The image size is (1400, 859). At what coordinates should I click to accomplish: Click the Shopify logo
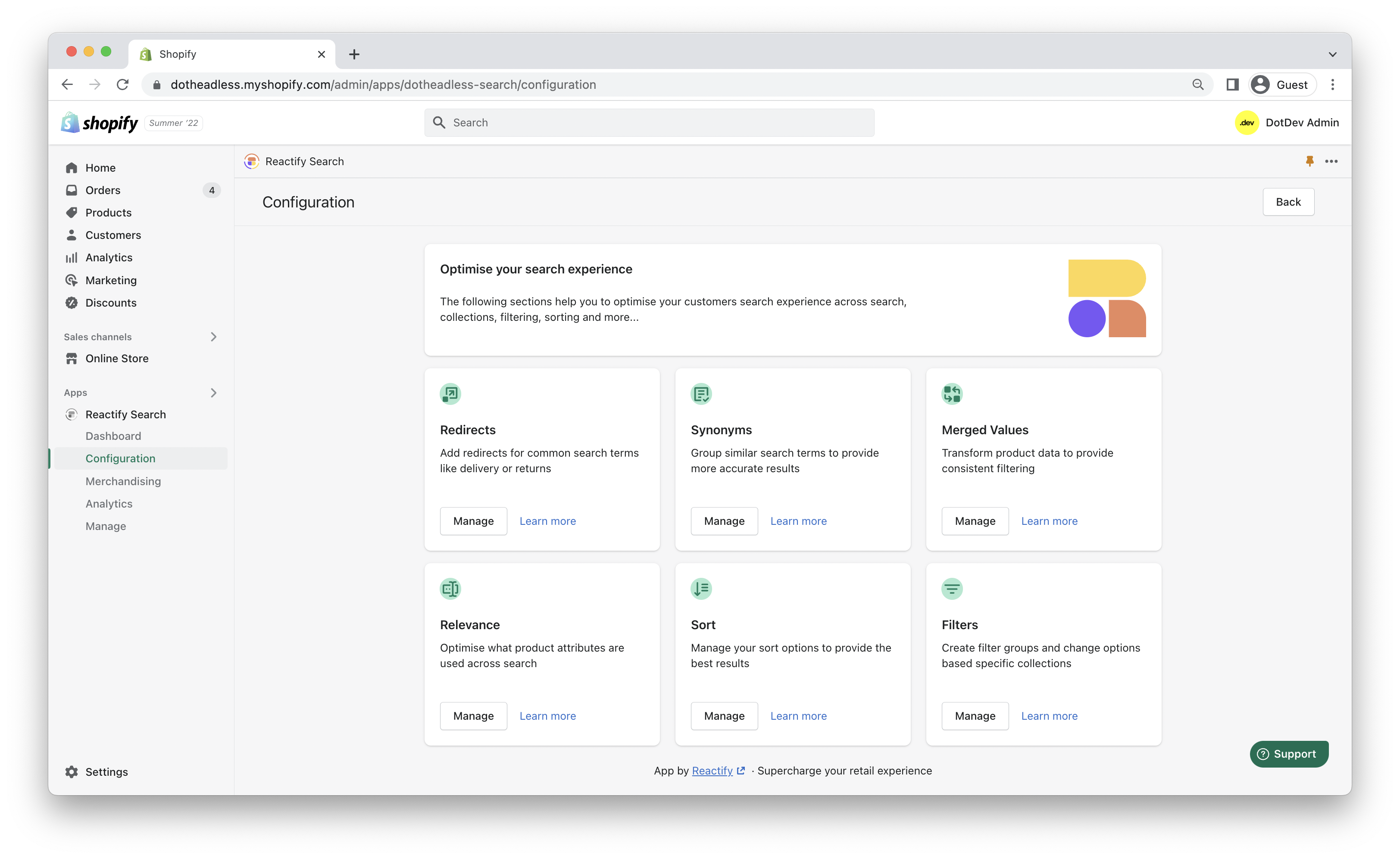[x=100, y=122]
